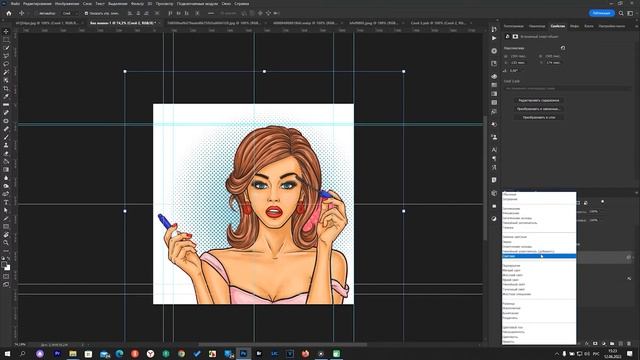This screenshot has width=640, height=360.
Task: Select the Rectangular Marquee tool
Action: click(x=6, y=40)
